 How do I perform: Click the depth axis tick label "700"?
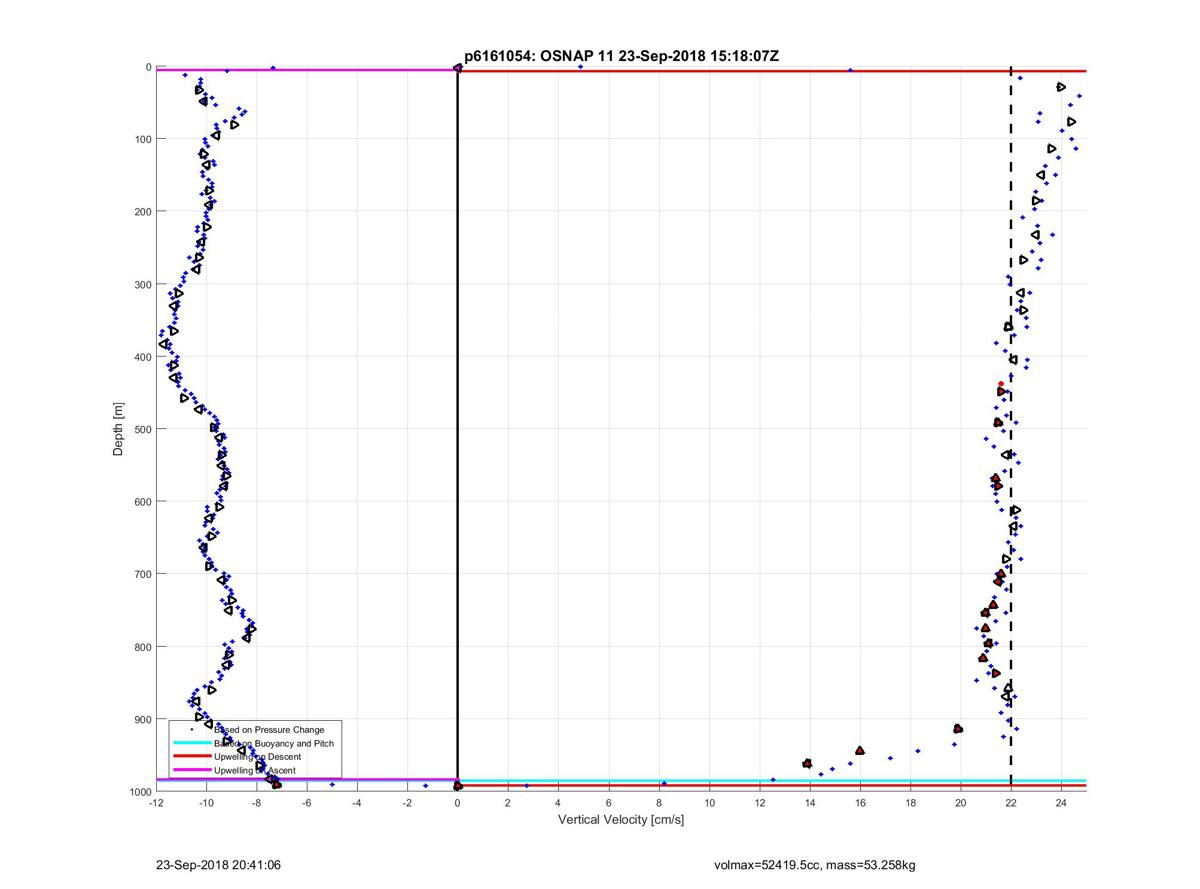click(143, 574)
